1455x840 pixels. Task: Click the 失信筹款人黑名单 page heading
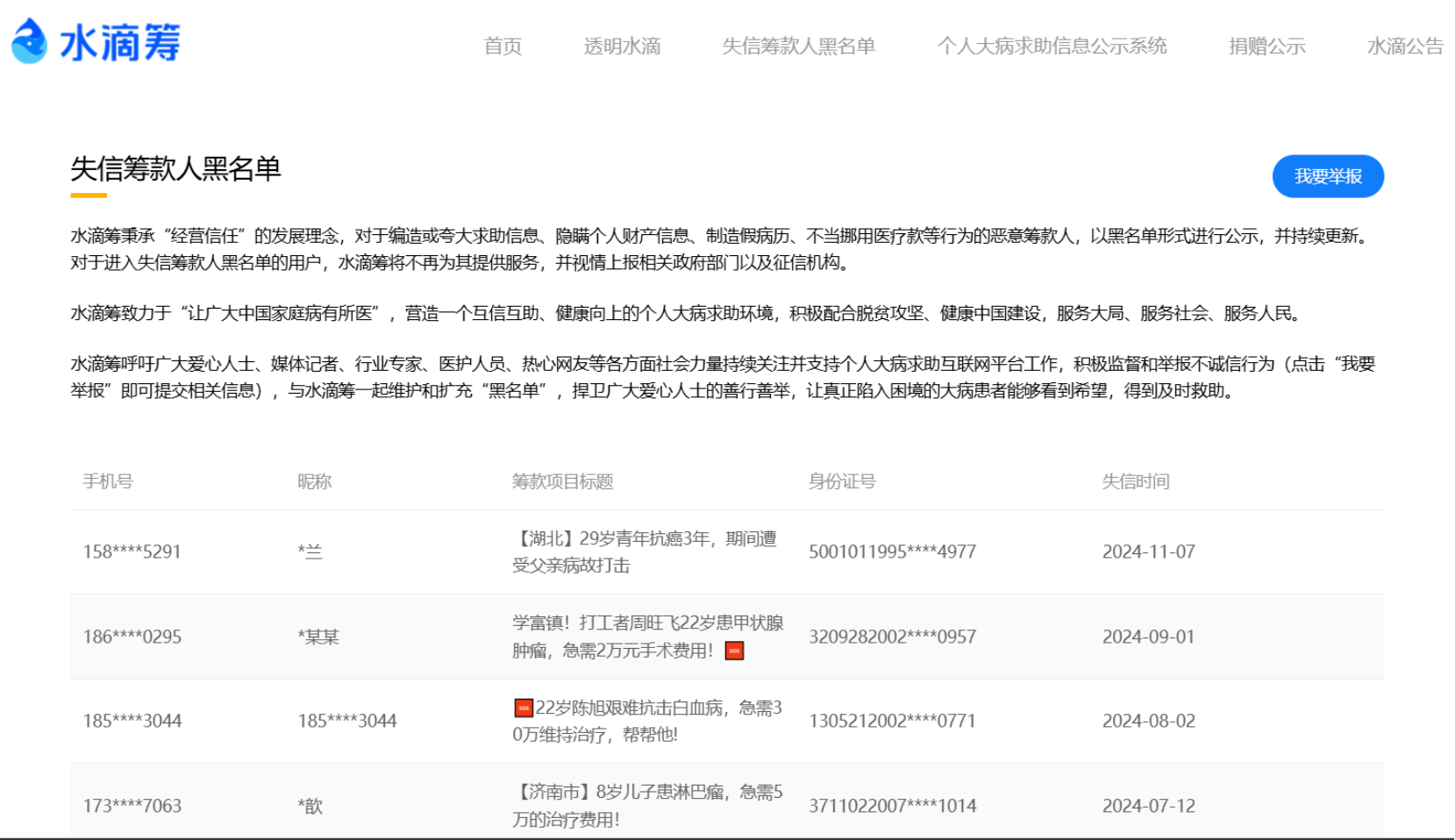[x=175, y=168]
